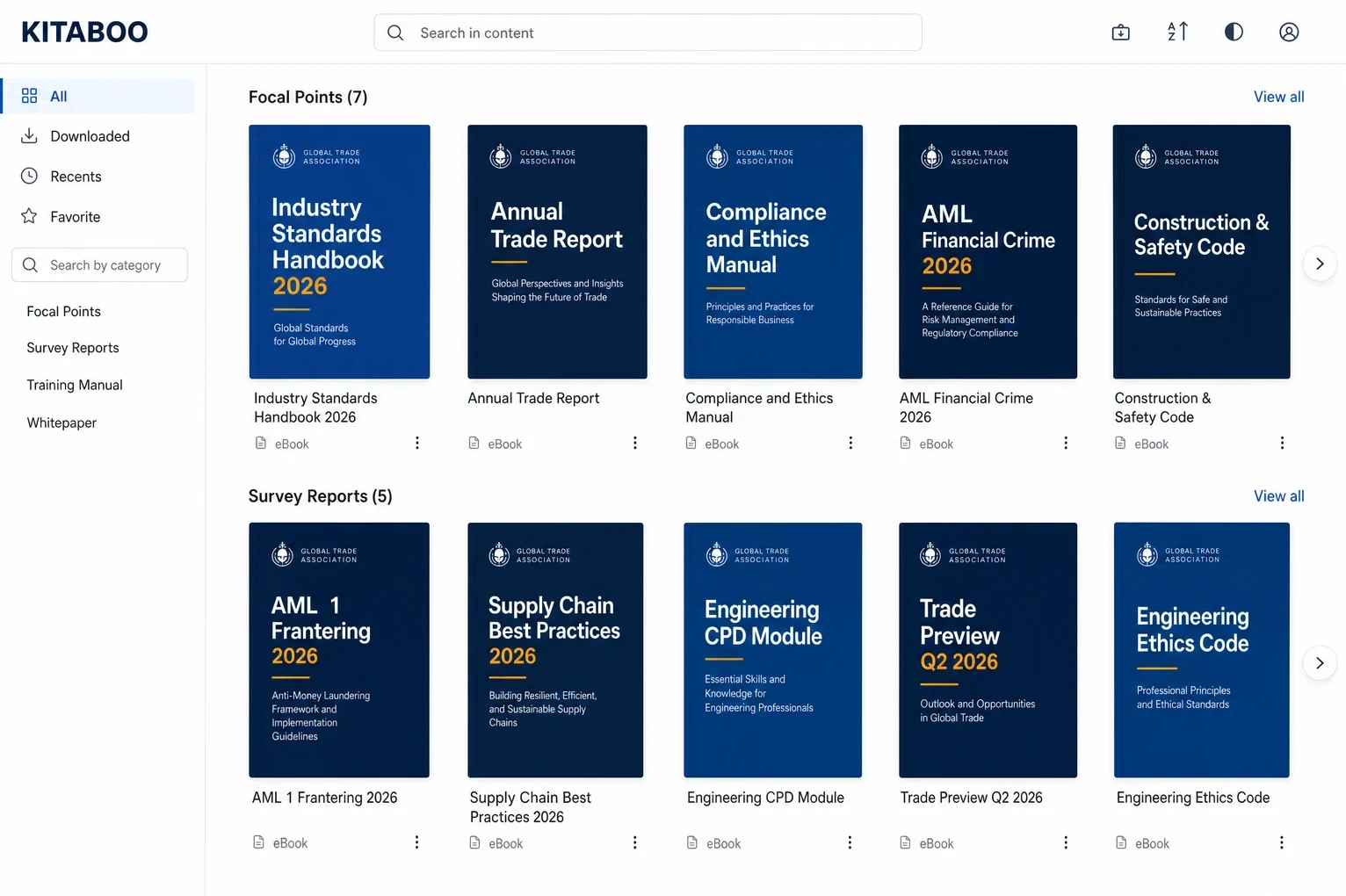Open Engineering Ethics Code cover
The width and height of the screenshot is (1346, 896).
tap(1201, 650)
